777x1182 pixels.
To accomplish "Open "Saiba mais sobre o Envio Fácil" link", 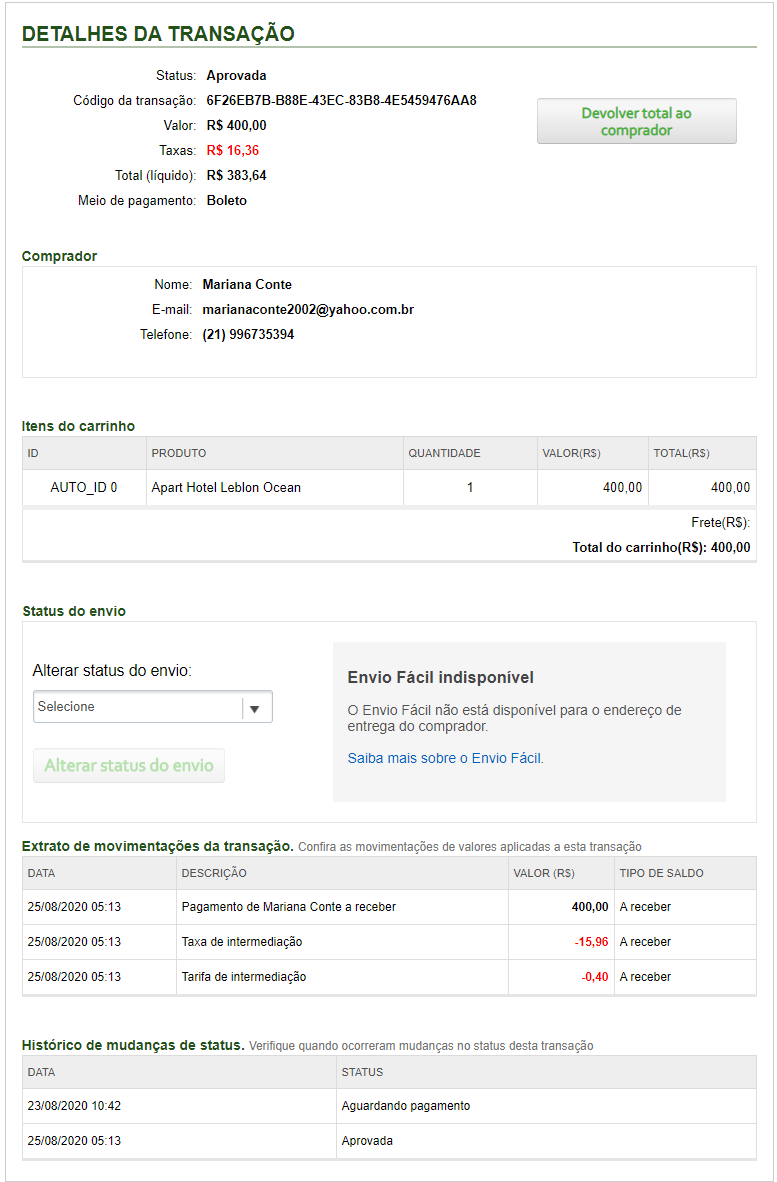I will tap(445, 758).
